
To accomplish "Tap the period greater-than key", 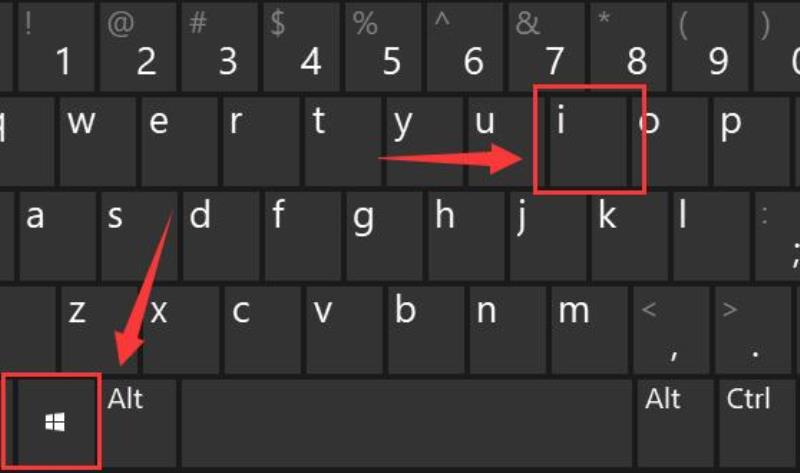I will pyautogui.click(x=753, y=330).
